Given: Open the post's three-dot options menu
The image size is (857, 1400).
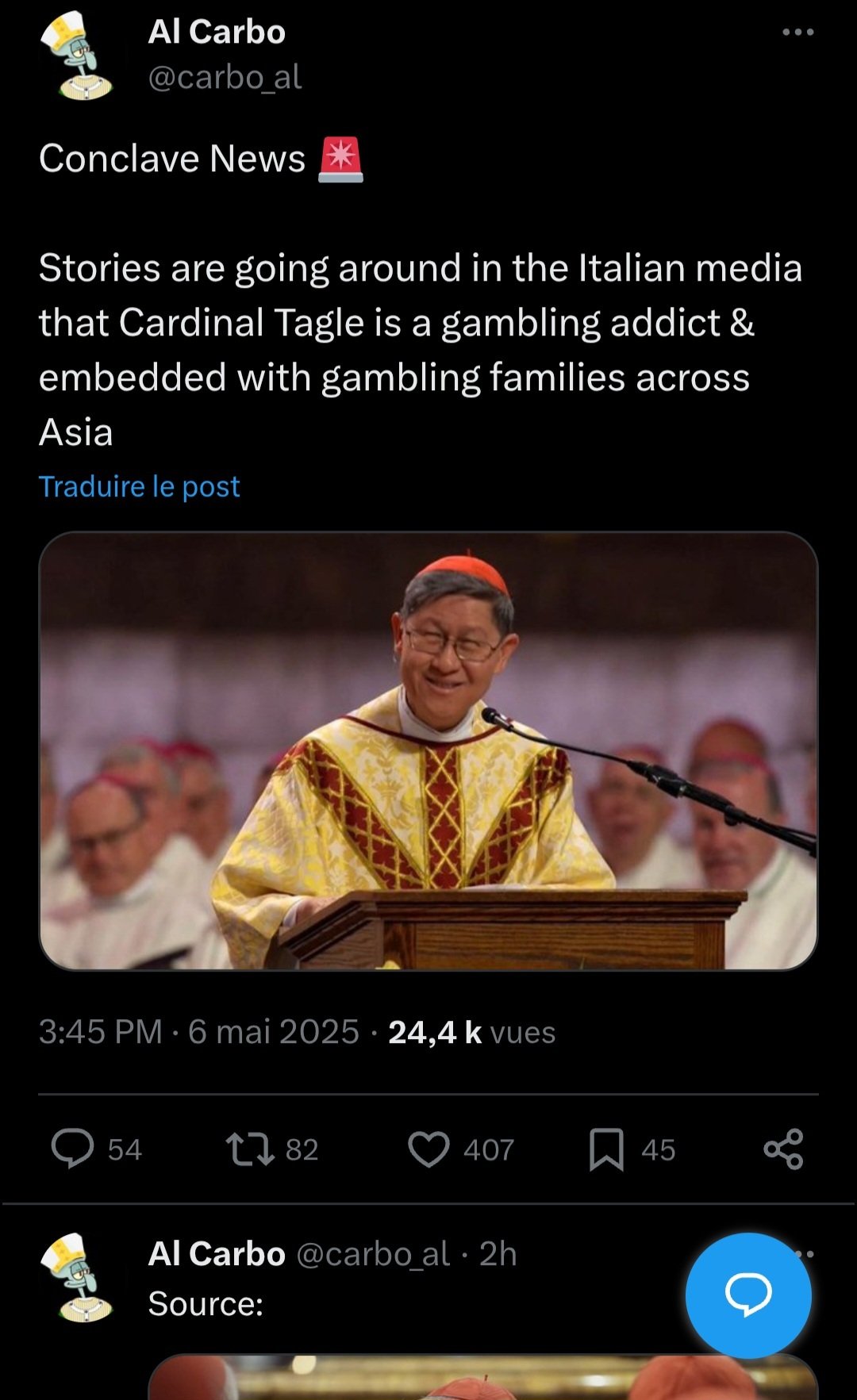Looking at the screenshot, I should coord(797,33).
